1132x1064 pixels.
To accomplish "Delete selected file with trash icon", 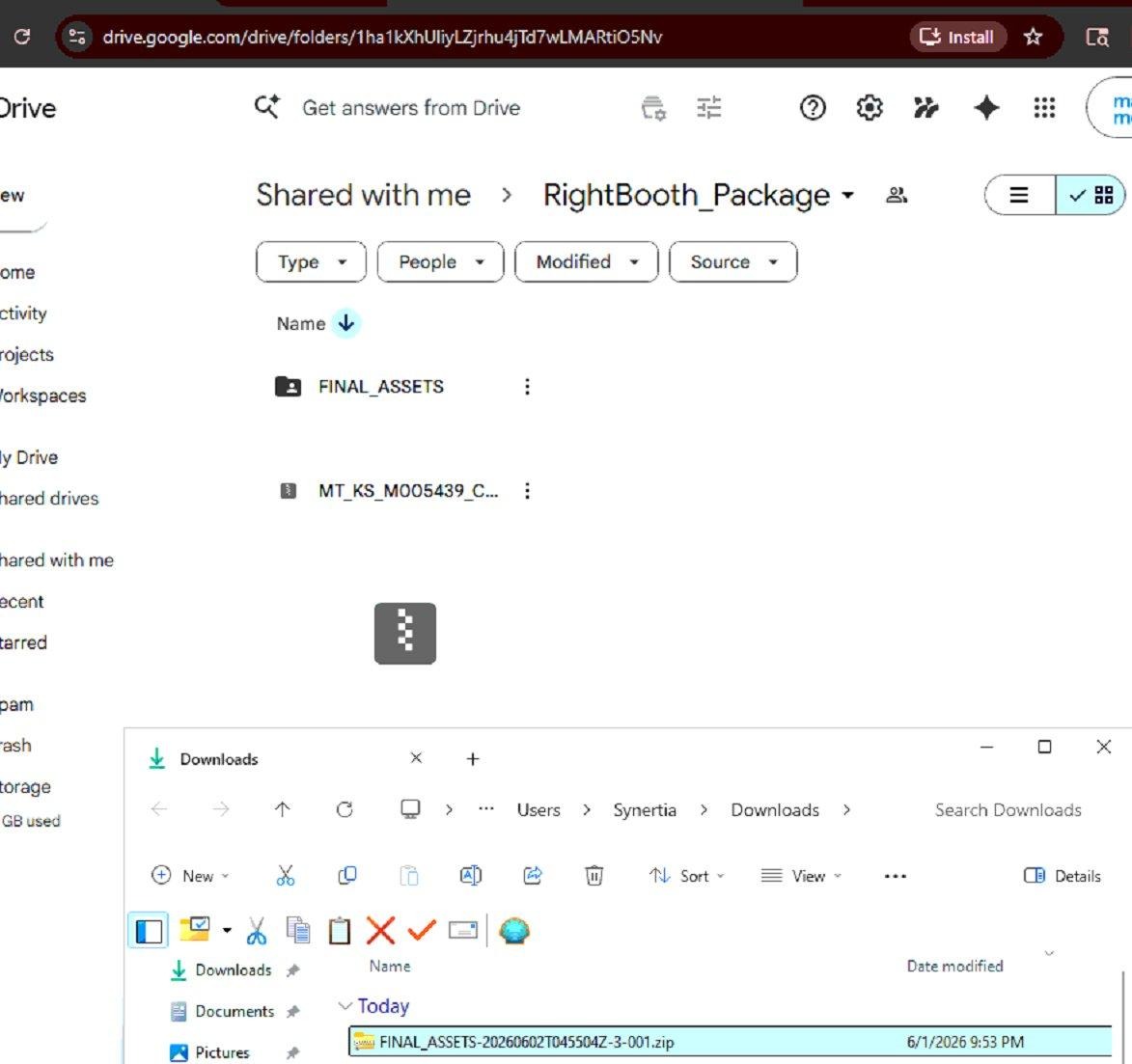I will point(594,876).
